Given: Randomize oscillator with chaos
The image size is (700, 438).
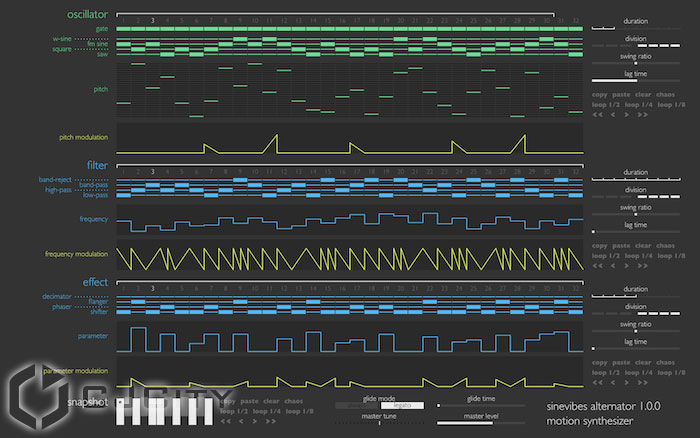Looking at the screenshot, I should 665,95.
